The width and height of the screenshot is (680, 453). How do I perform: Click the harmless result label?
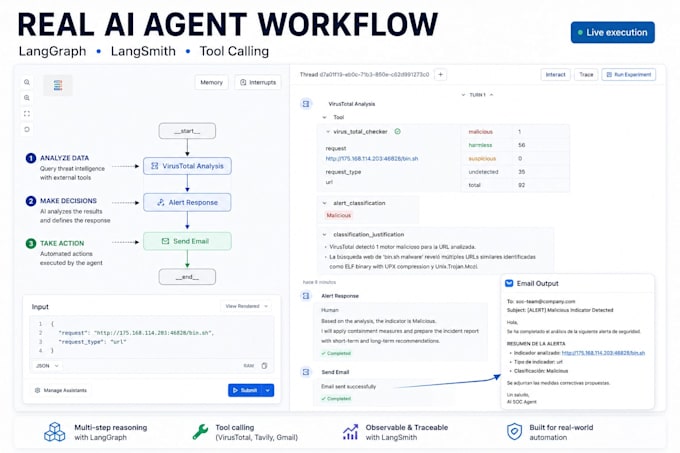[x=480, y=145]
